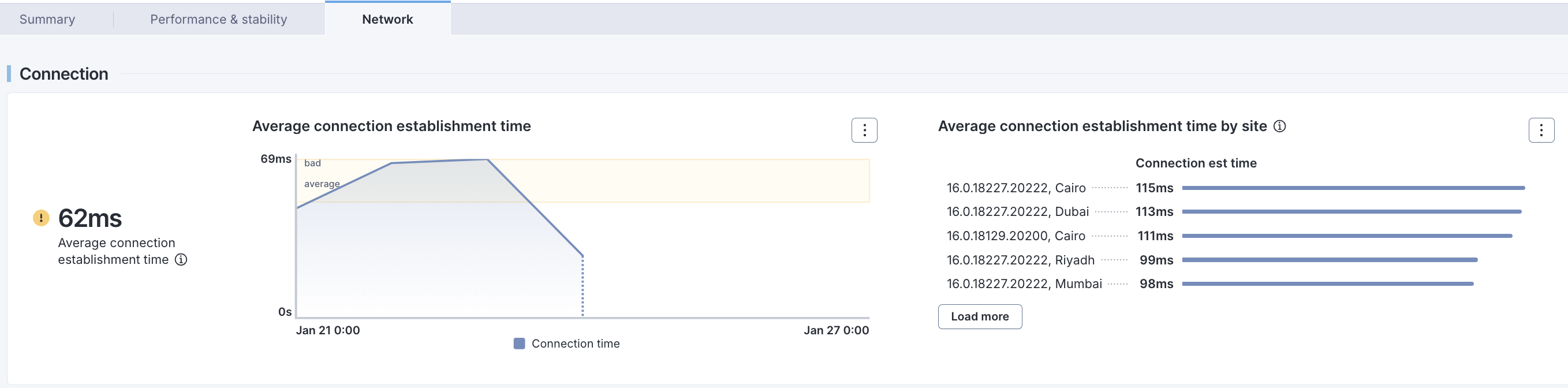
Task: Click the Connection time legend label
Action: coord(575,344)
